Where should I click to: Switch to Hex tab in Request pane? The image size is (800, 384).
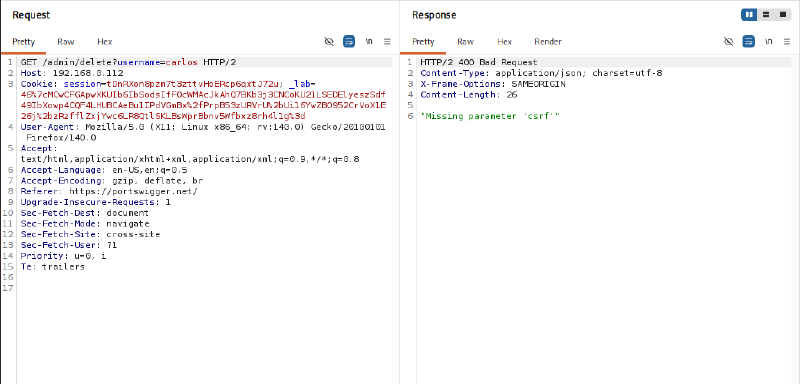(105, 42)
